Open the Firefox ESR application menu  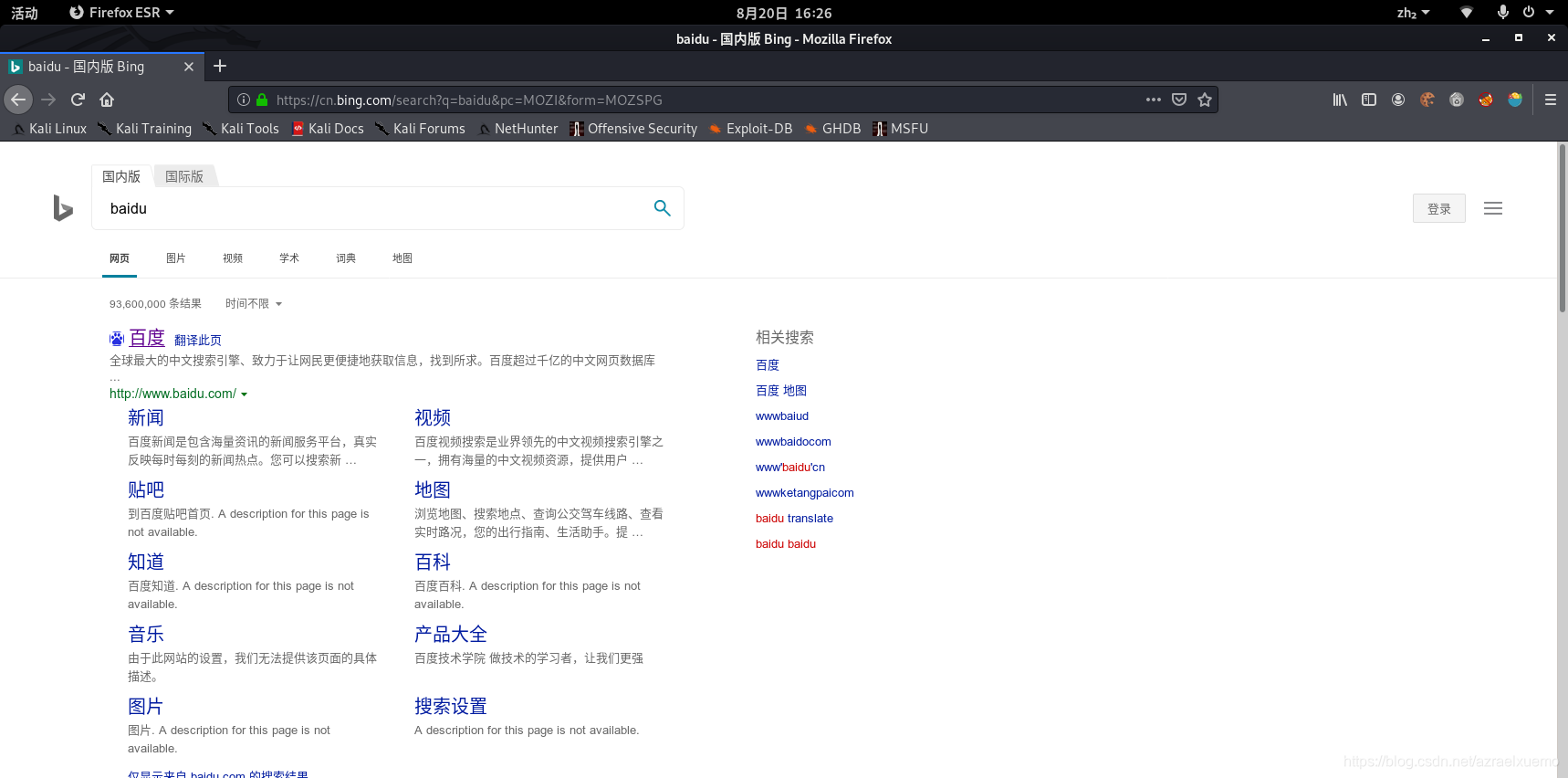(x=121, y=13)
